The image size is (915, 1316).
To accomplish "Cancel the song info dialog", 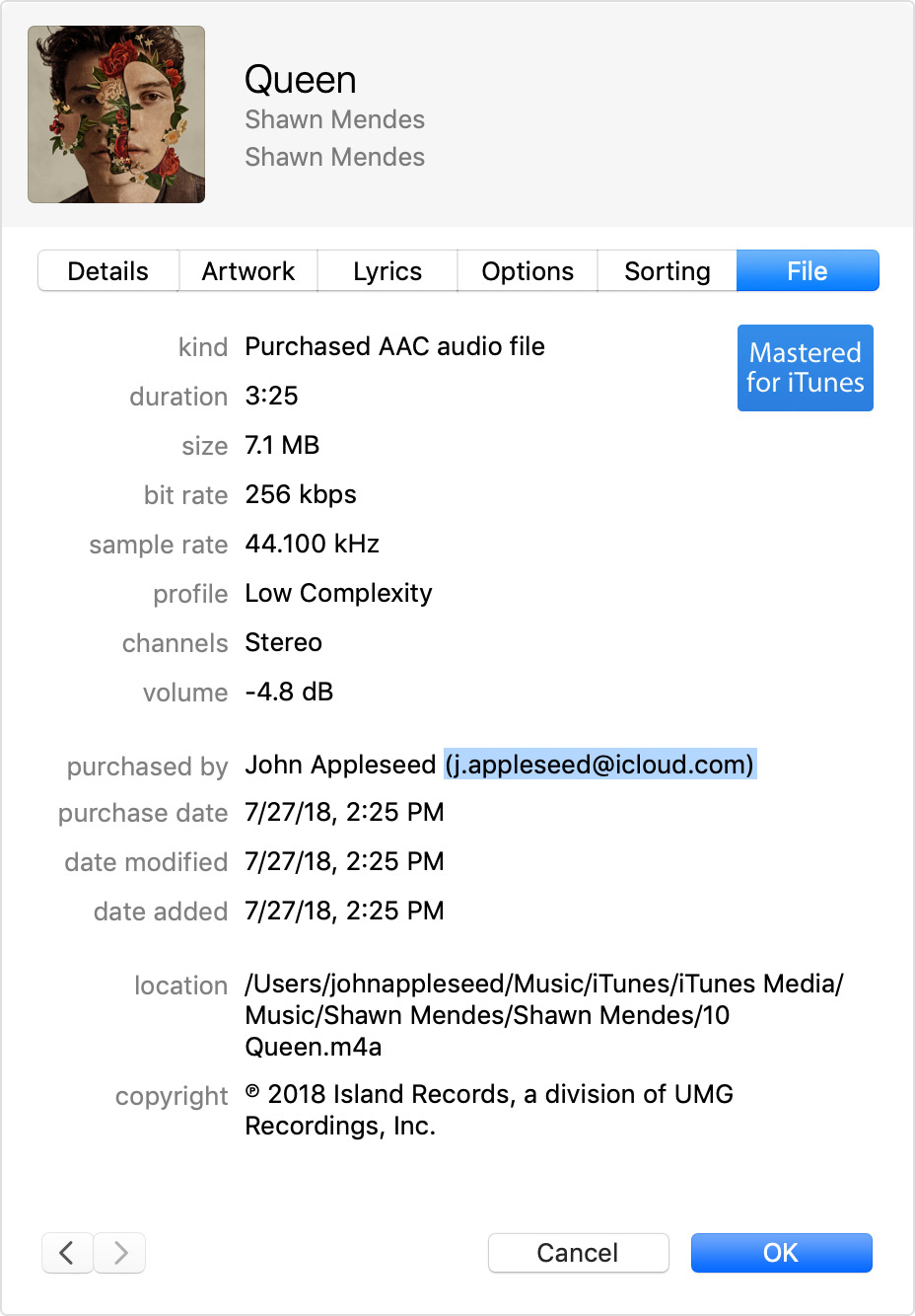I will tap(578, 1253).
